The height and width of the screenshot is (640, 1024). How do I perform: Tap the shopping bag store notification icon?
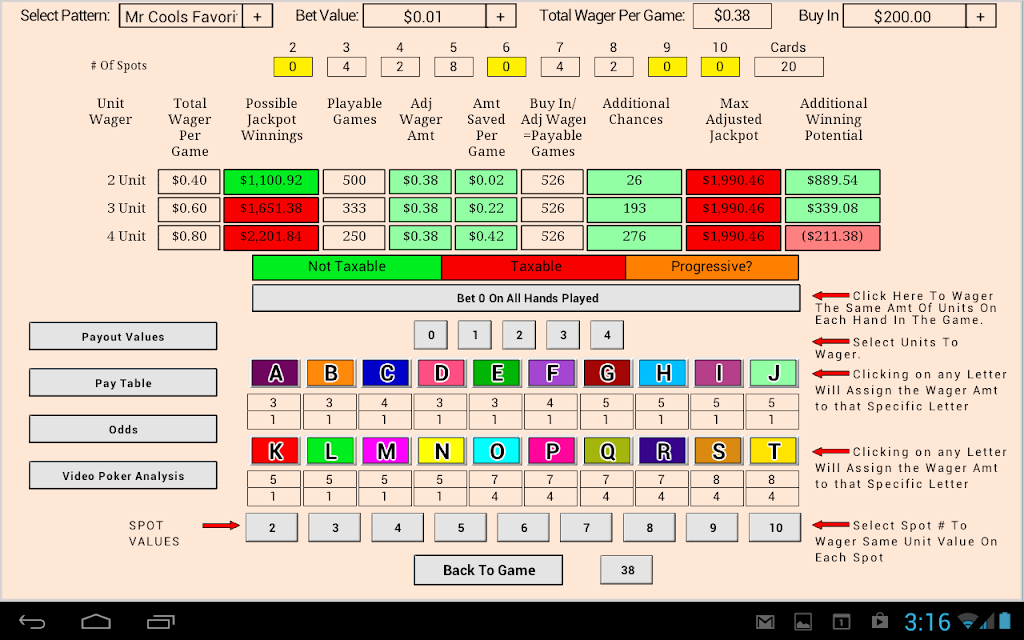pos(880,622)
